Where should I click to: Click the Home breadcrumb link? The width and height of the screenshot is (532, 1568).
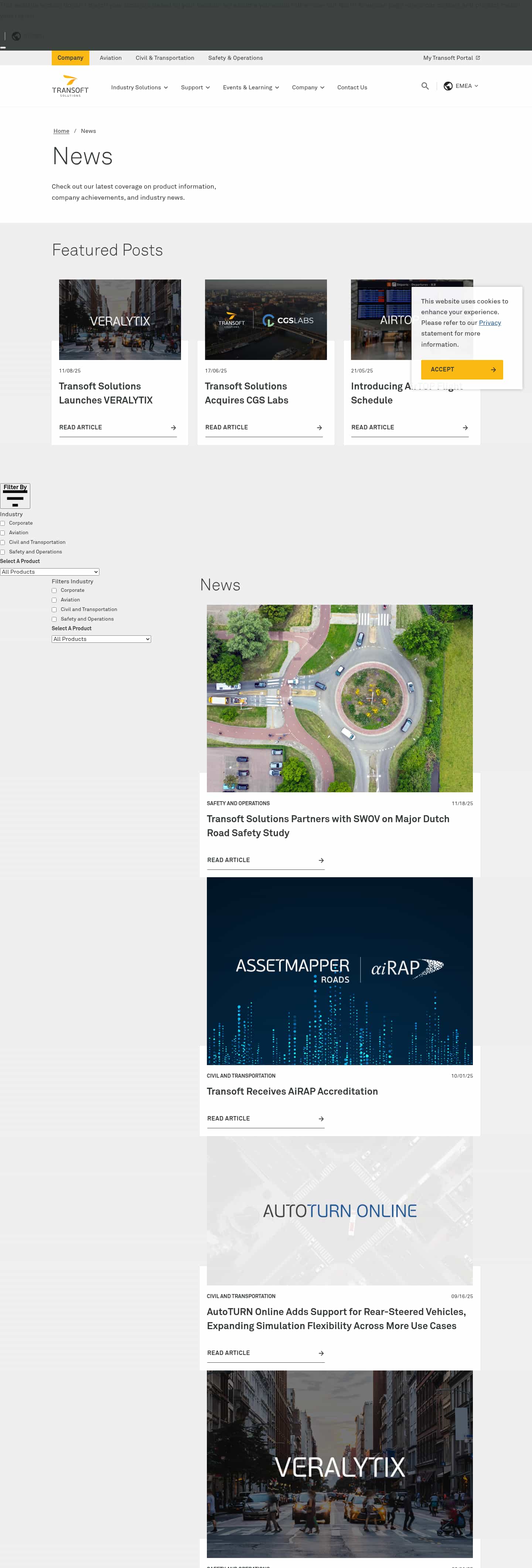pyautogui.click(x=61, y=131)
